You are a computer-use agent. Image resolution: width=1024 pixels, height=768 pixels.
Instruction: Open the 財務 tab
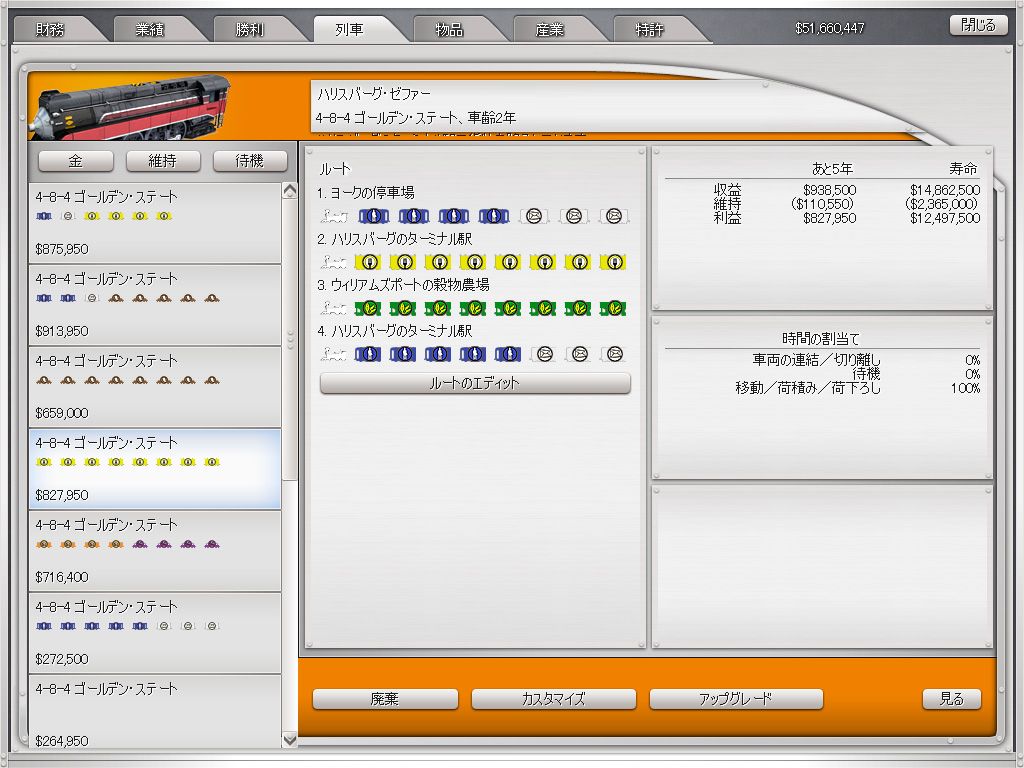52,30
